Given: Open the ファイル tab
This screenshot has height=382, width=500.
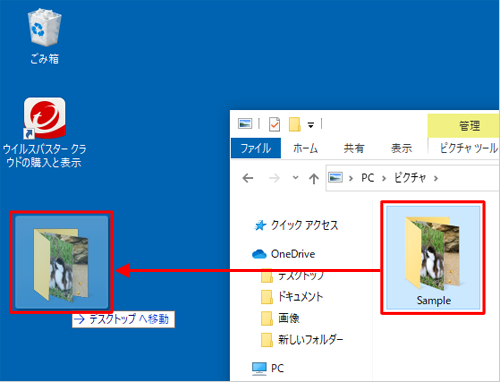Looking at the screenshot, I should tap(256, 148).
